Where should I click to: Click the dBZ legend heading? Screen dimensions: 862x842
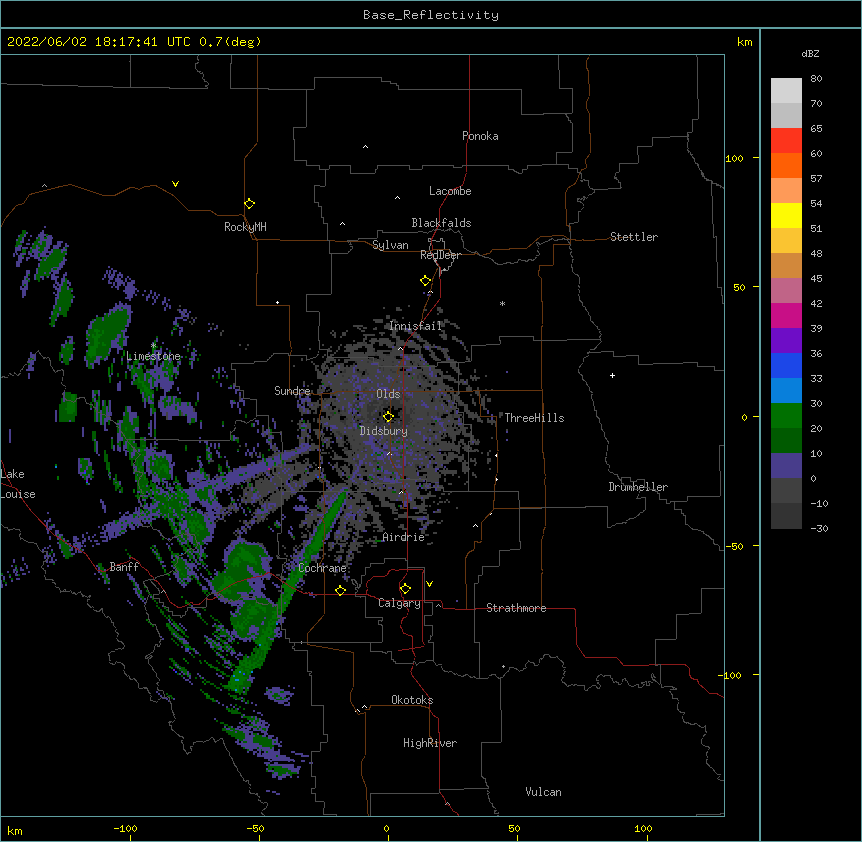(810, 53)
